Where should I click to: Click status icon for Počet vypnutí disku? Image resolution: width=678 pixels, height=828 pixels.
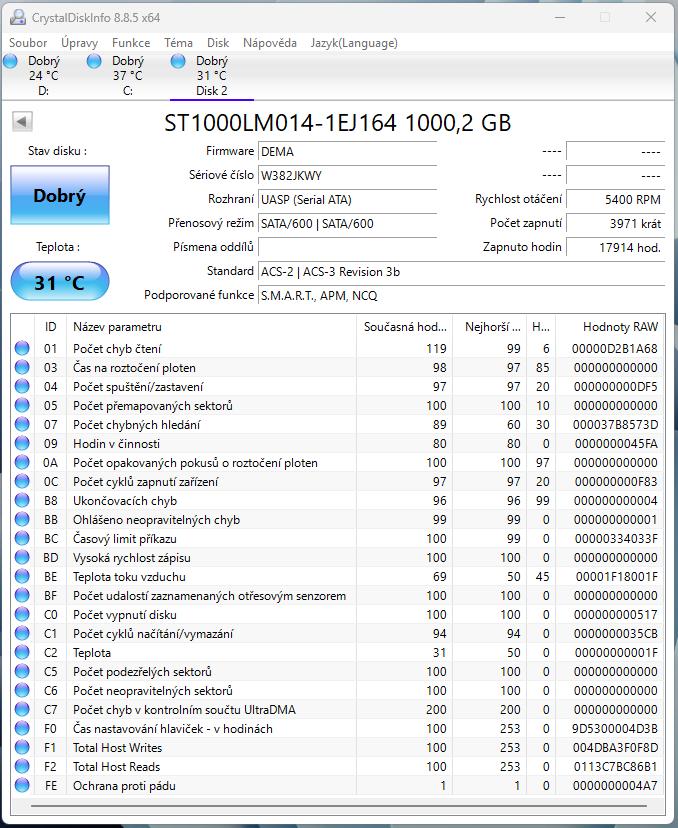point(22,614)
